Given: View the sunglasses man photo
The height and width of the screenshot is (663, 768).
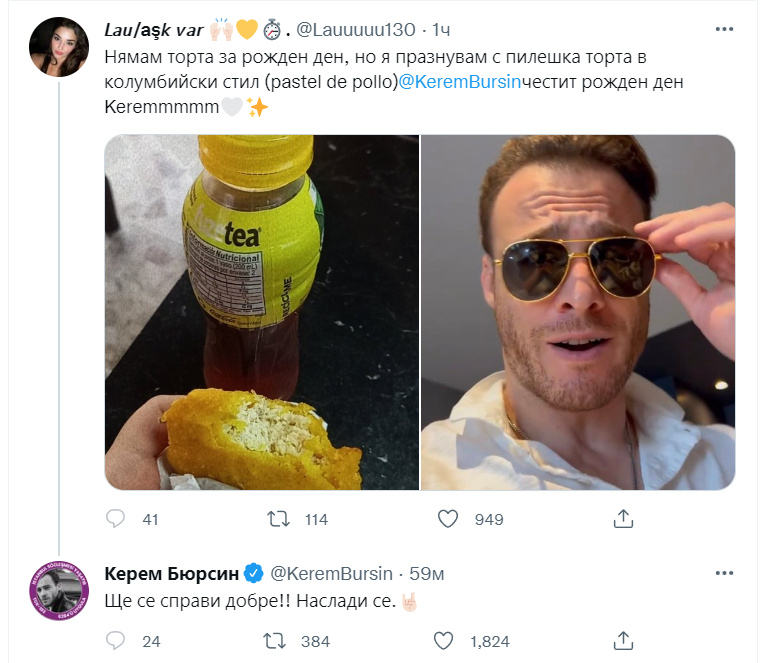Looking at the screenshot, I should [578, 312].
